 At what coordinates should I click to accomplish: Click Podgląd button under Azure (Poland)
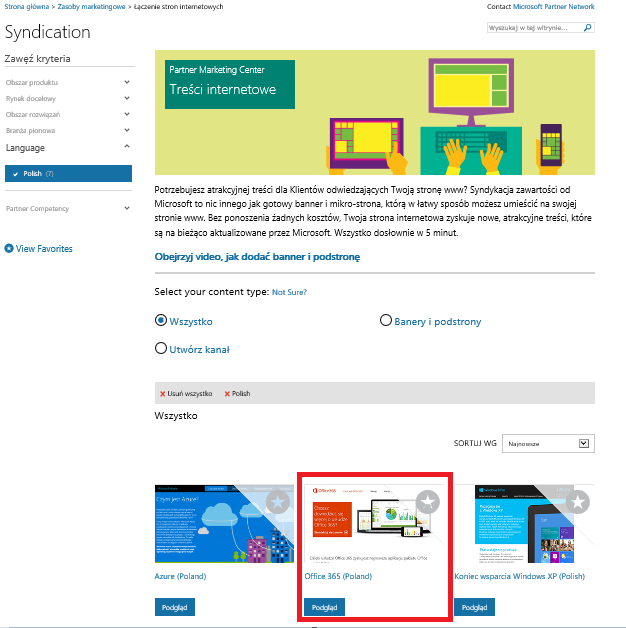175,608
